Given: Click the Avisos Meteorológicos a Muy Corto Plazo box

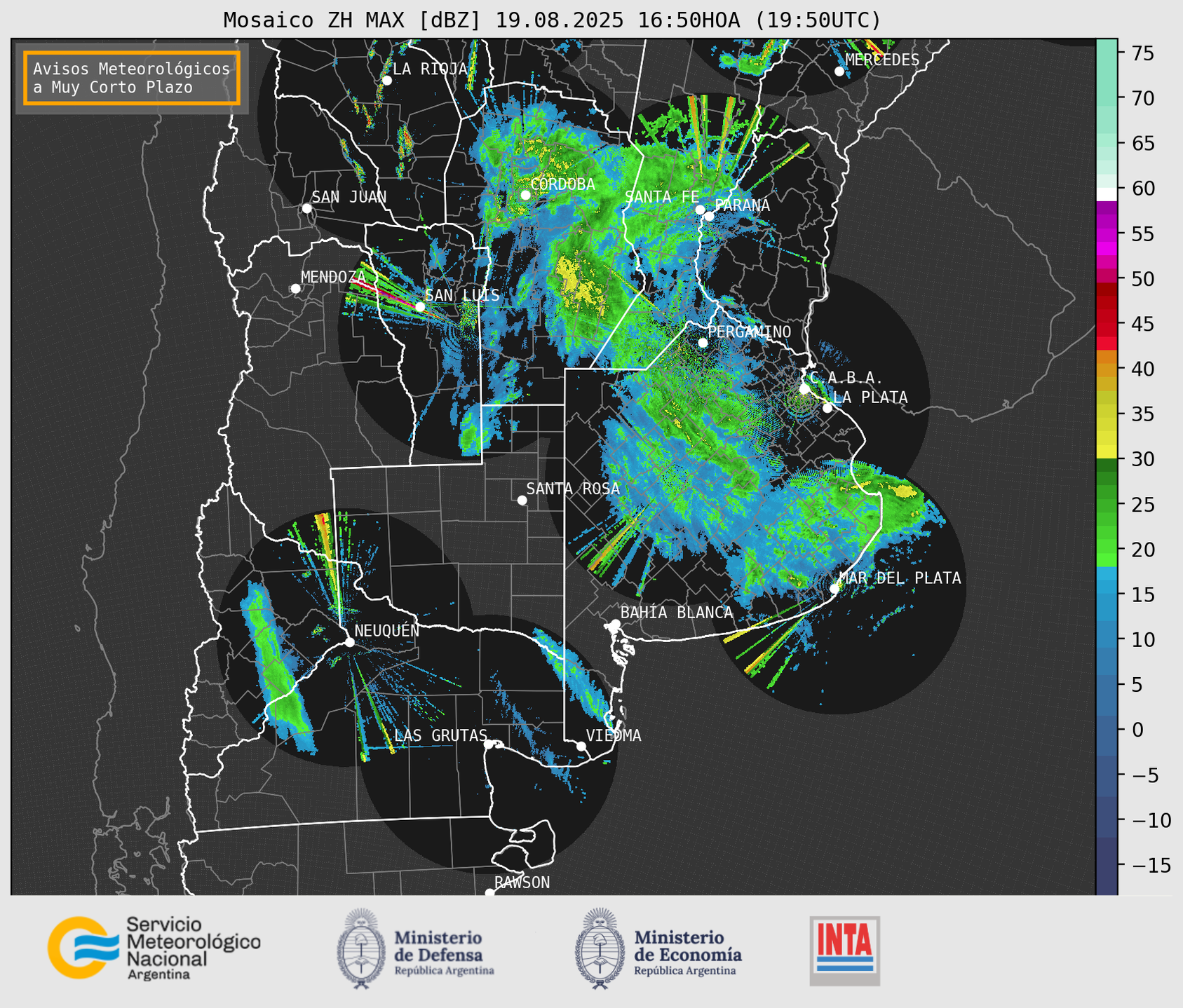Looking at the screenshot, I should coord(132,78).
